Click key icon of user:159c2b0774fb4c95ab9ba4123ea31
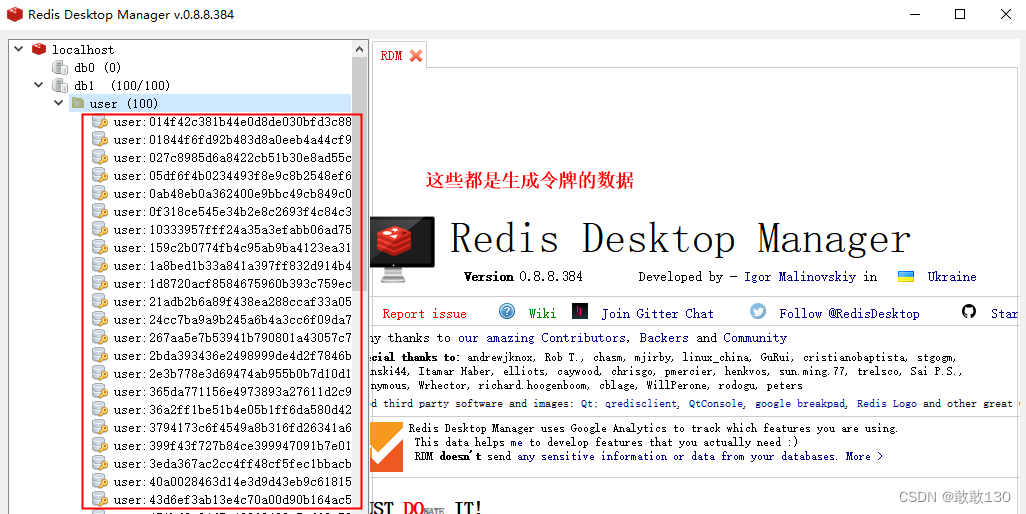 coord(99,247)
